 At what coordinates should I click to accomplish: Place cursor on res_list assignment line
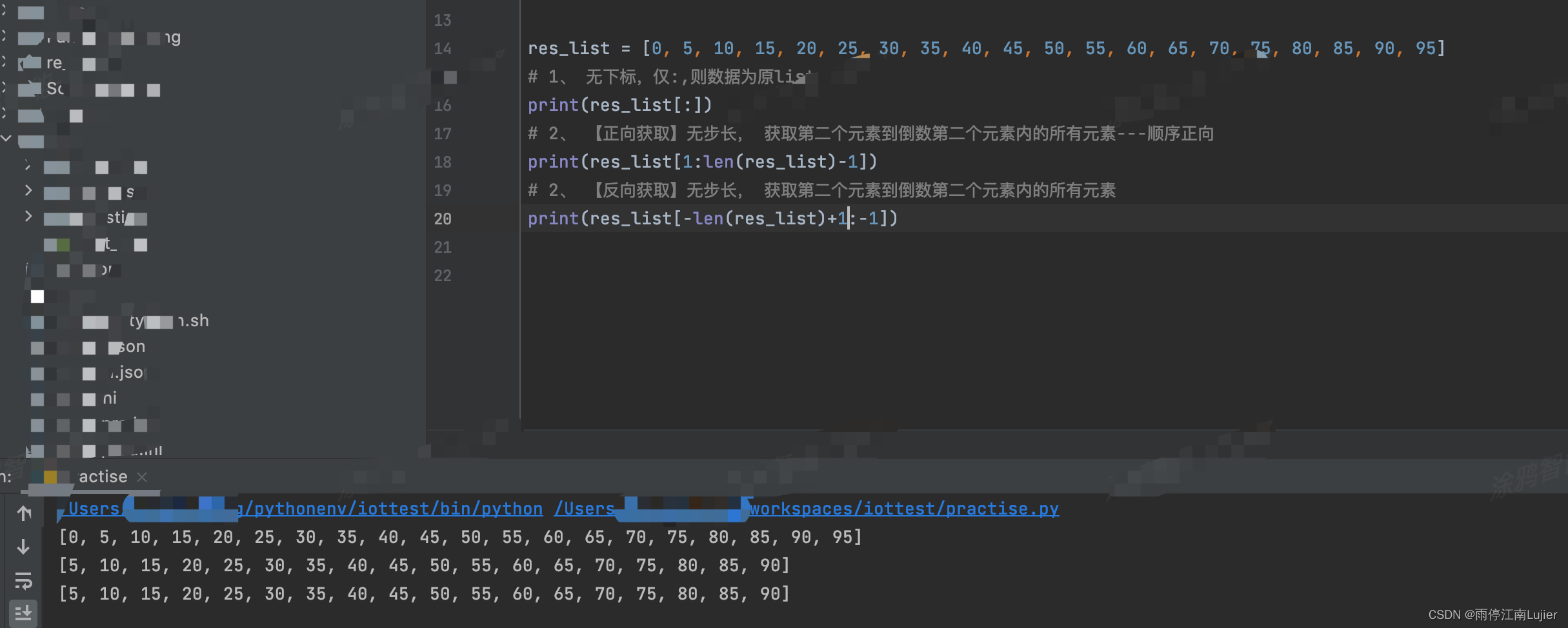click(987, 48)
